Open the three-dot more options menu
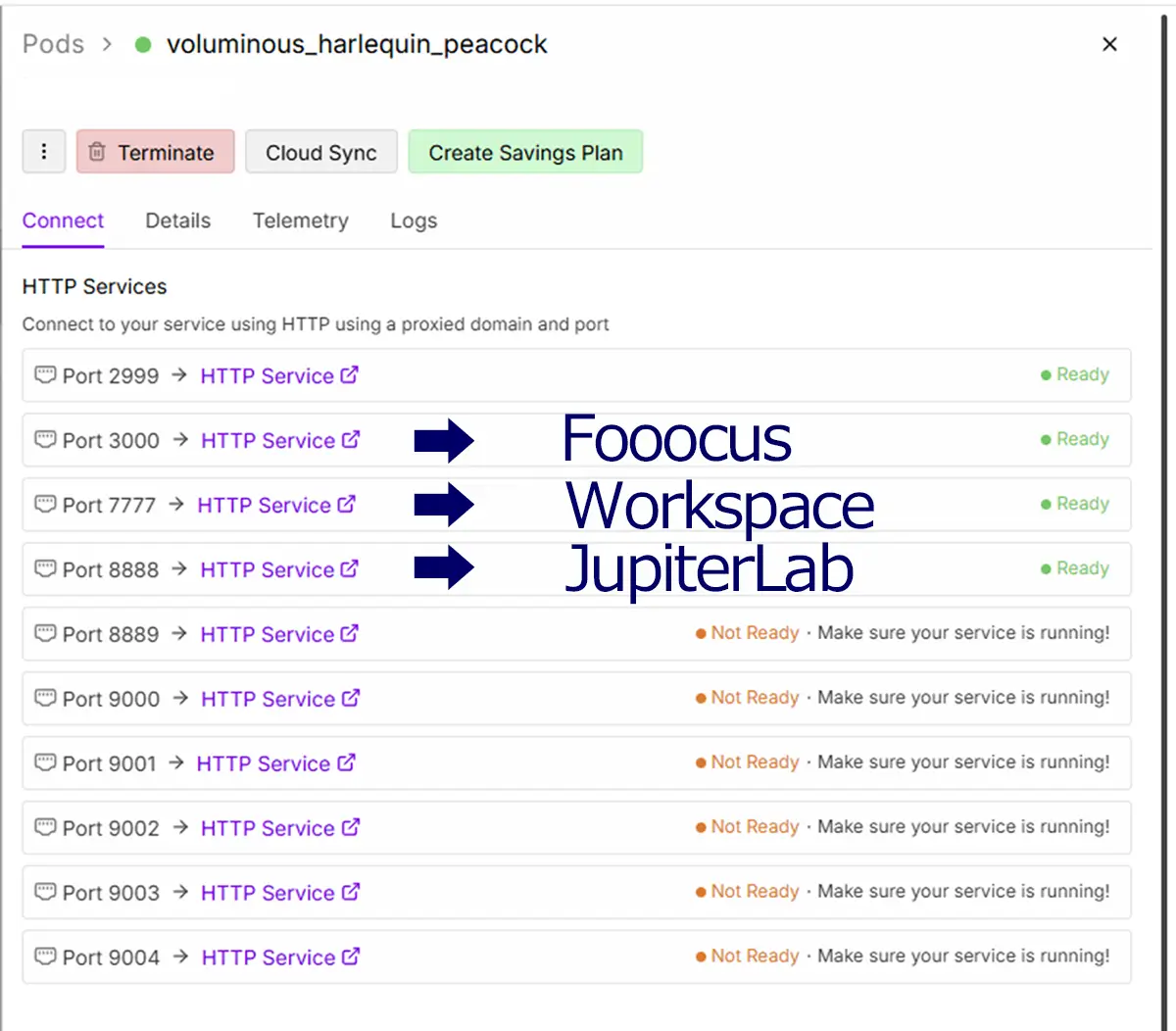 [x=44, y=152]
